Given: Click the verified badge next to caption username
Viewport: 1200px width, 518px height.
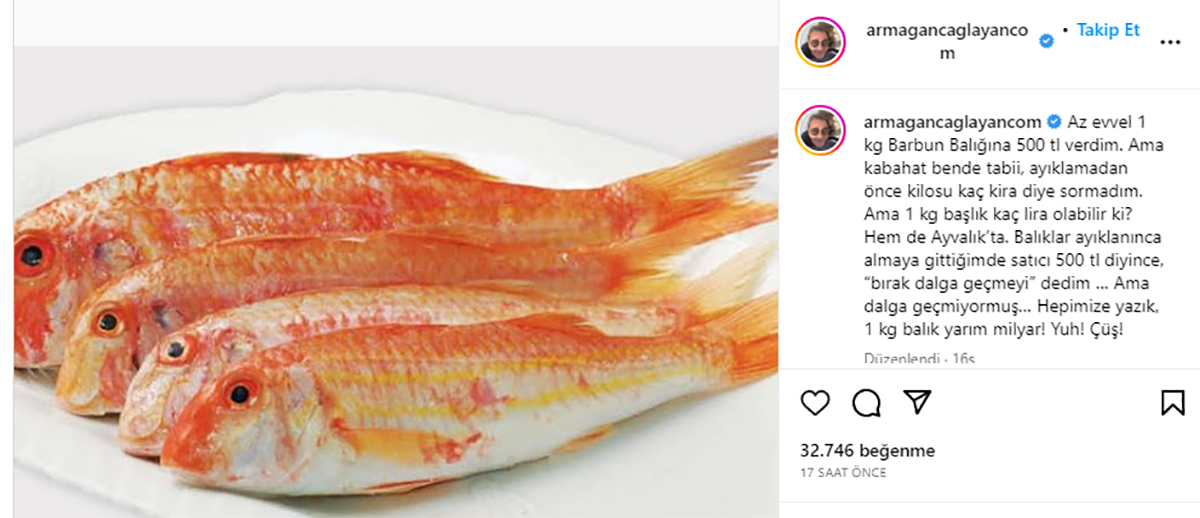Looking at the screenshot, I should 1053,122.
